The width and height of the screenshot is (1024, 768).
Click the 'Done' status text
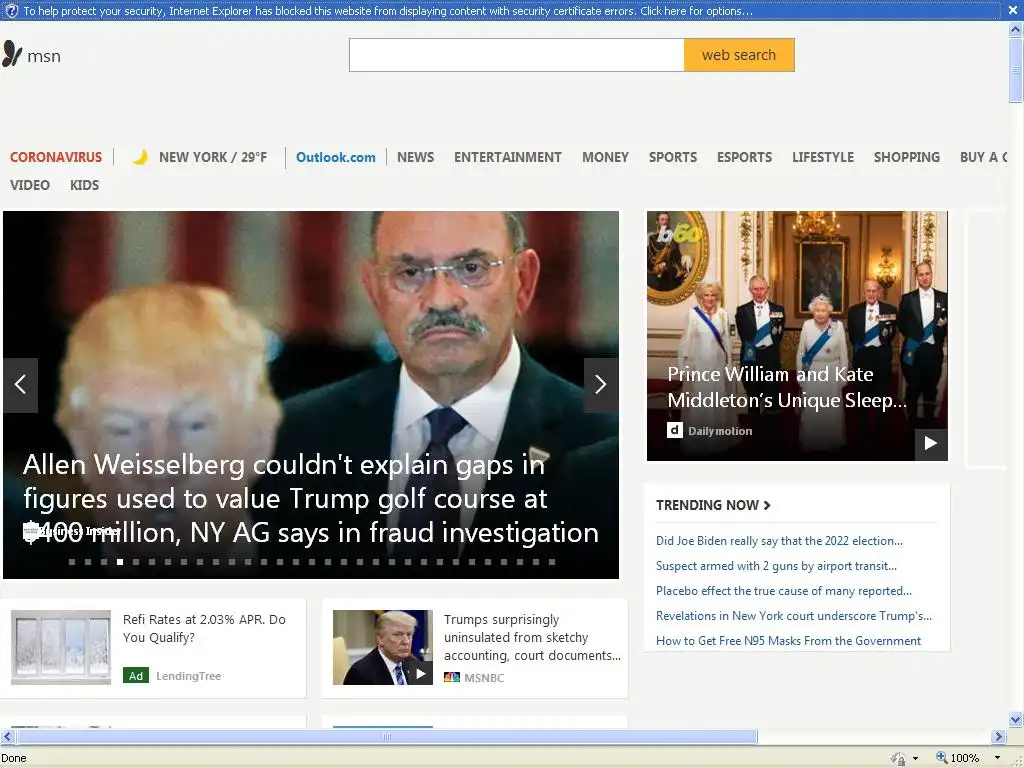[14, 758]
